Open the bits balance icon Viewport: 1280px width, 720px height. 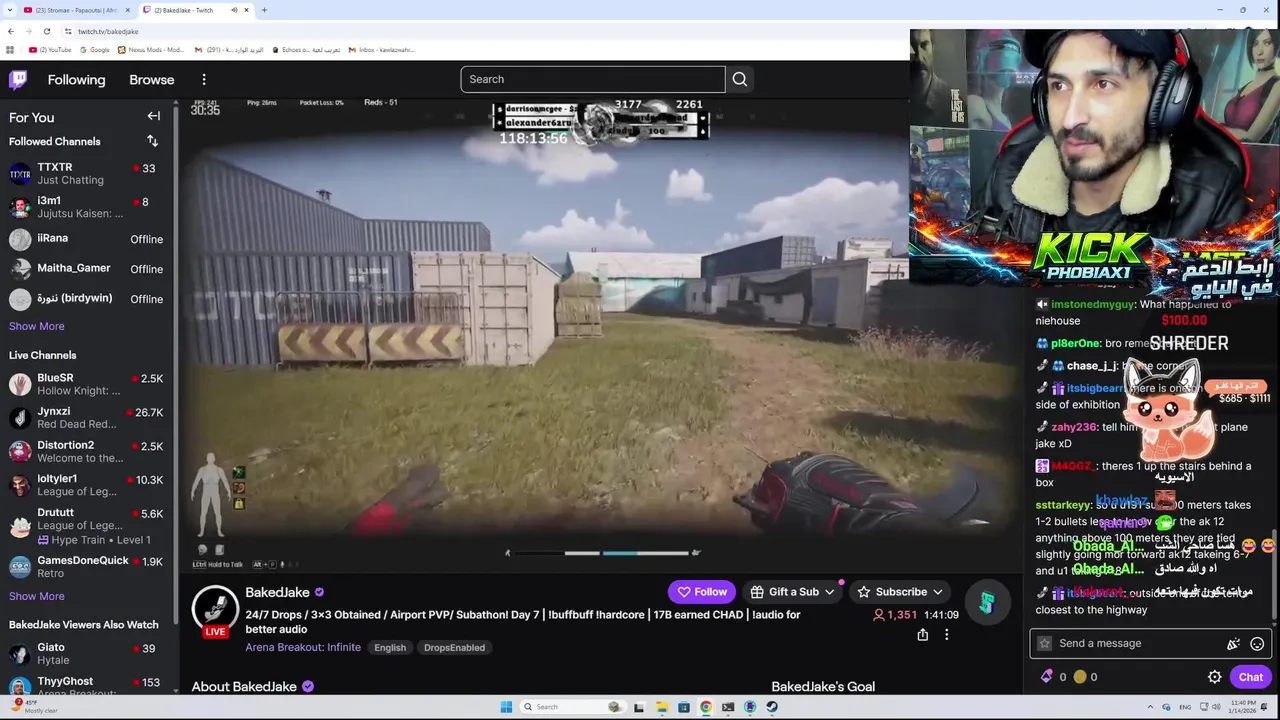coord(1047,677)
